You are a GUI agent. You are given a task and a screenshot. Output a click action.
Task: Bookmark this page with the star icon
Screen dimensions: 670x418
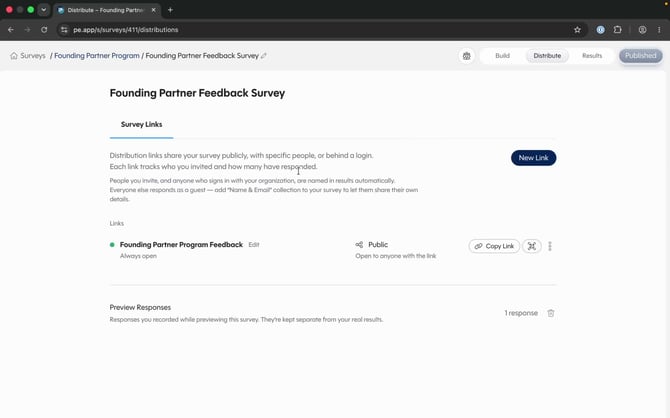pos(577,30)
